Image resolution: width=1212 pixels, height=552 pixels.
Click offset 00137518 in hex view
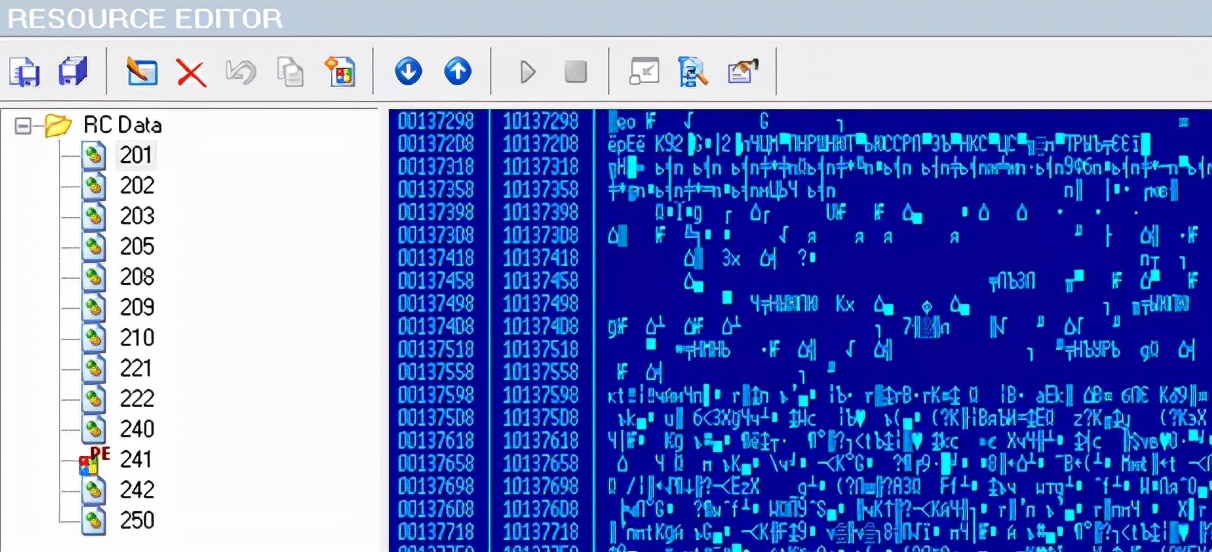(435, 350)
